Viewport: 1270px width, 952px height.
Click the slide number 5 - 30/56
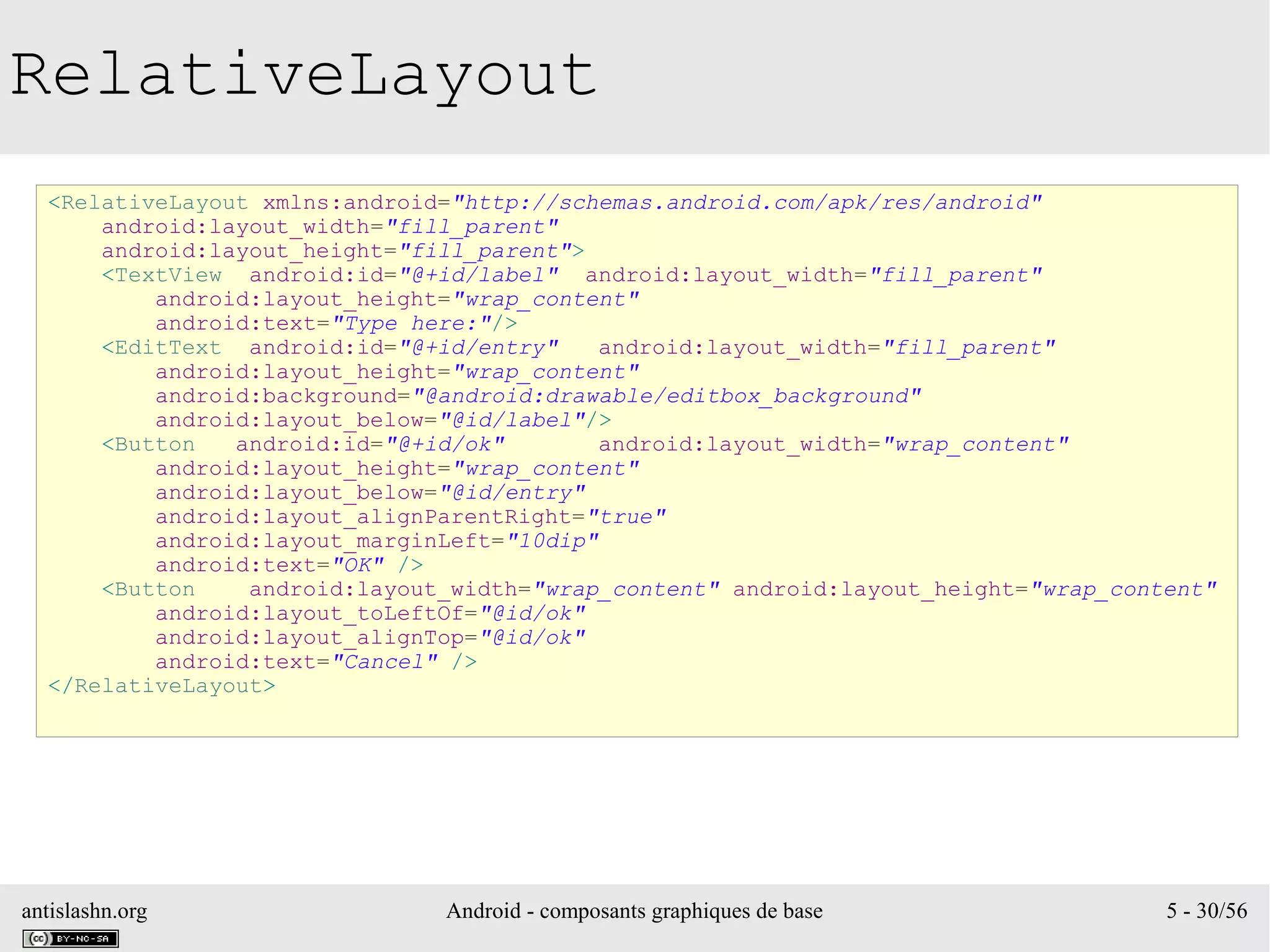(x=1207, y=910)
